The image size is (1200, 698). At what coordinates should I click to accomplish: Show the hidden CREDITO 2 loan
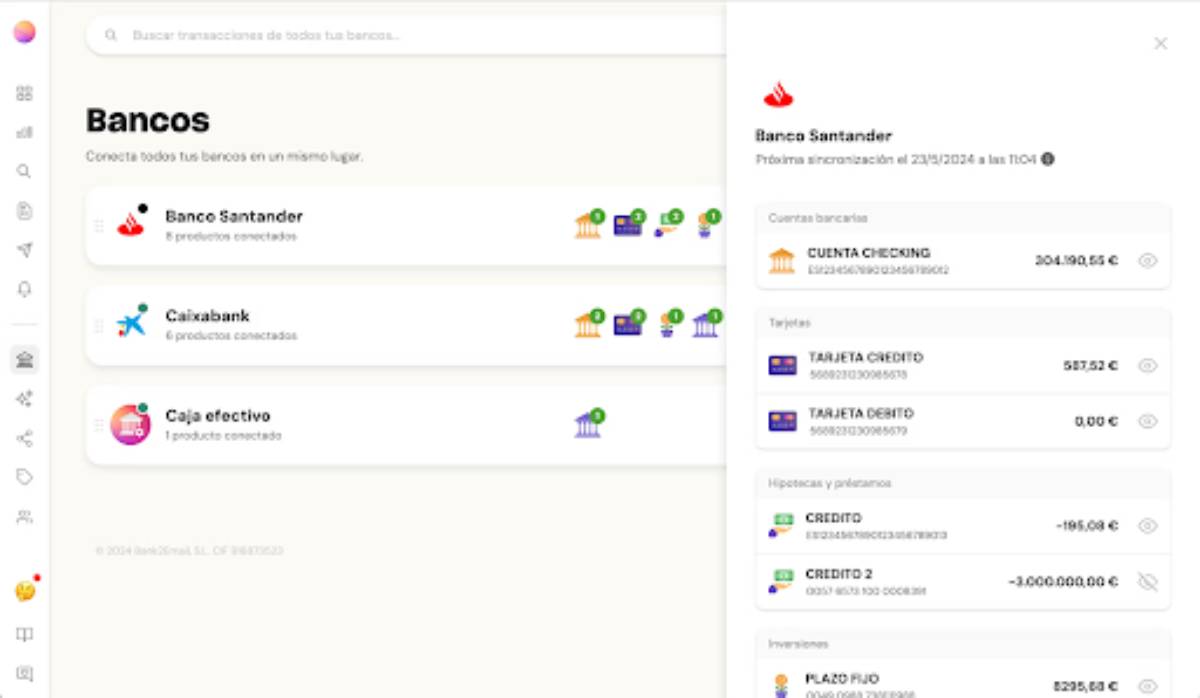pos(1148,582)
